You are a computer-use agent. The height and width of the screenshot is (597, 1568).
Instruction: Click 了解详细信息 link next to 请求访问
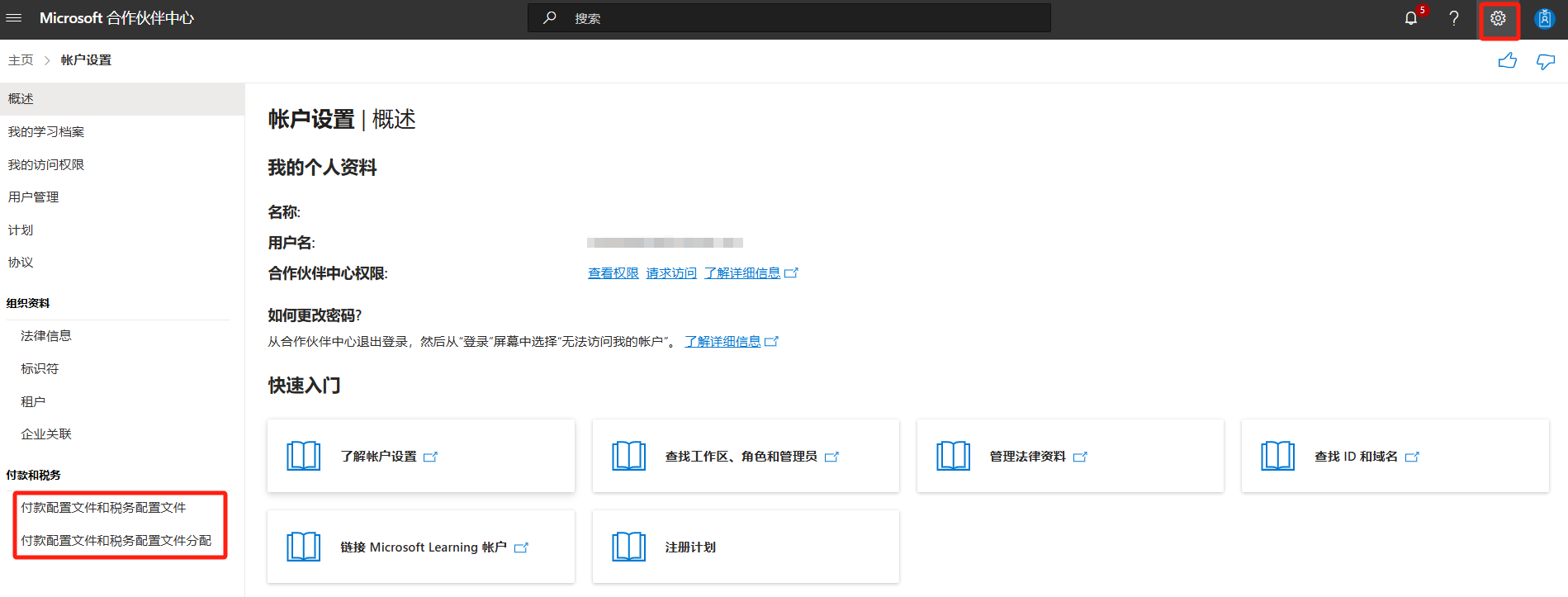click(x=742, y=273)
